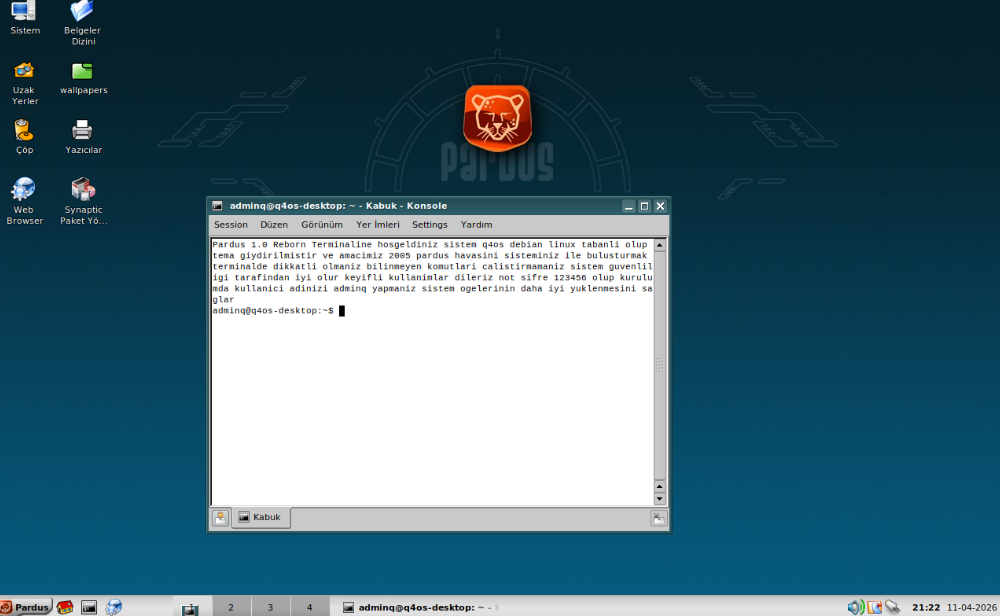Screen dimensions: 1000x616
Task: Select the Kabuk session tab
Action: 260,518
